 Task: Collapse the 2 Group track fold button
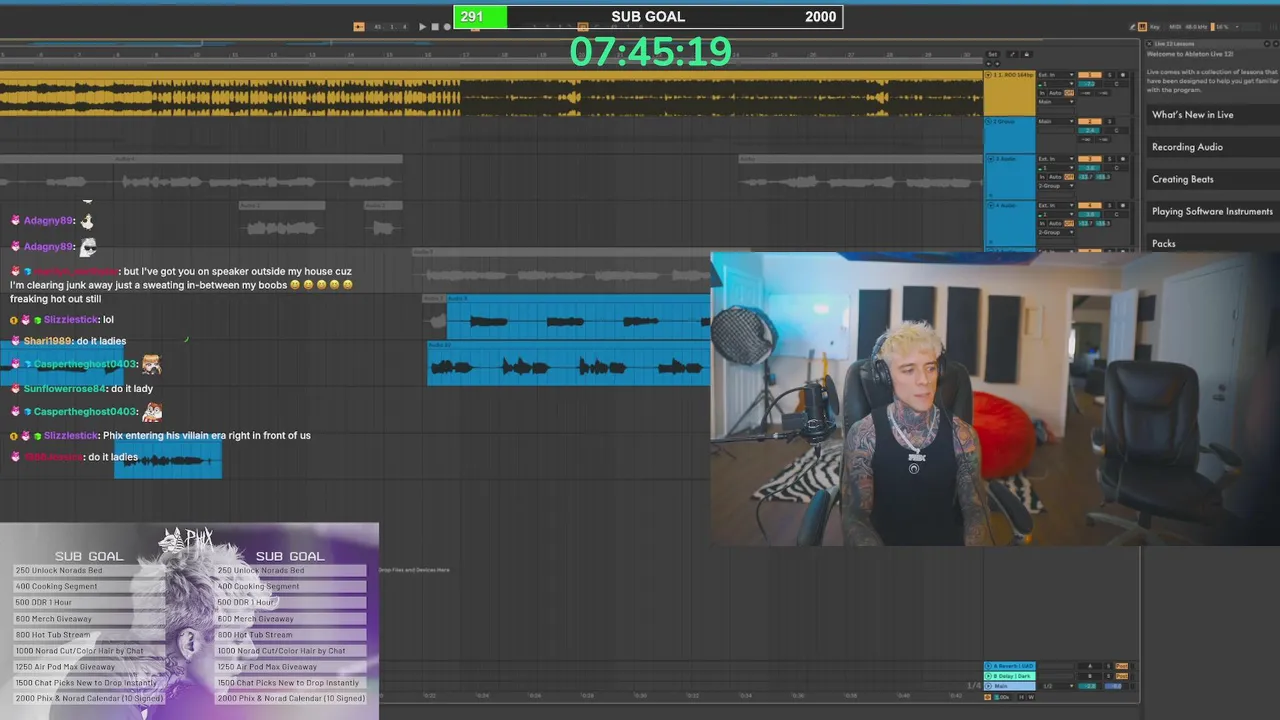tap(988, 121)
